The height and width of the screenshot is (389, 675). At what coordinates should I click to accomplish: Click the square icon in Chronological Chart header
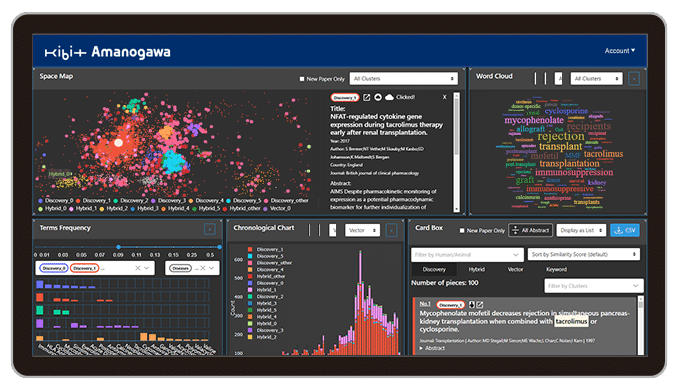coord(391,230)
